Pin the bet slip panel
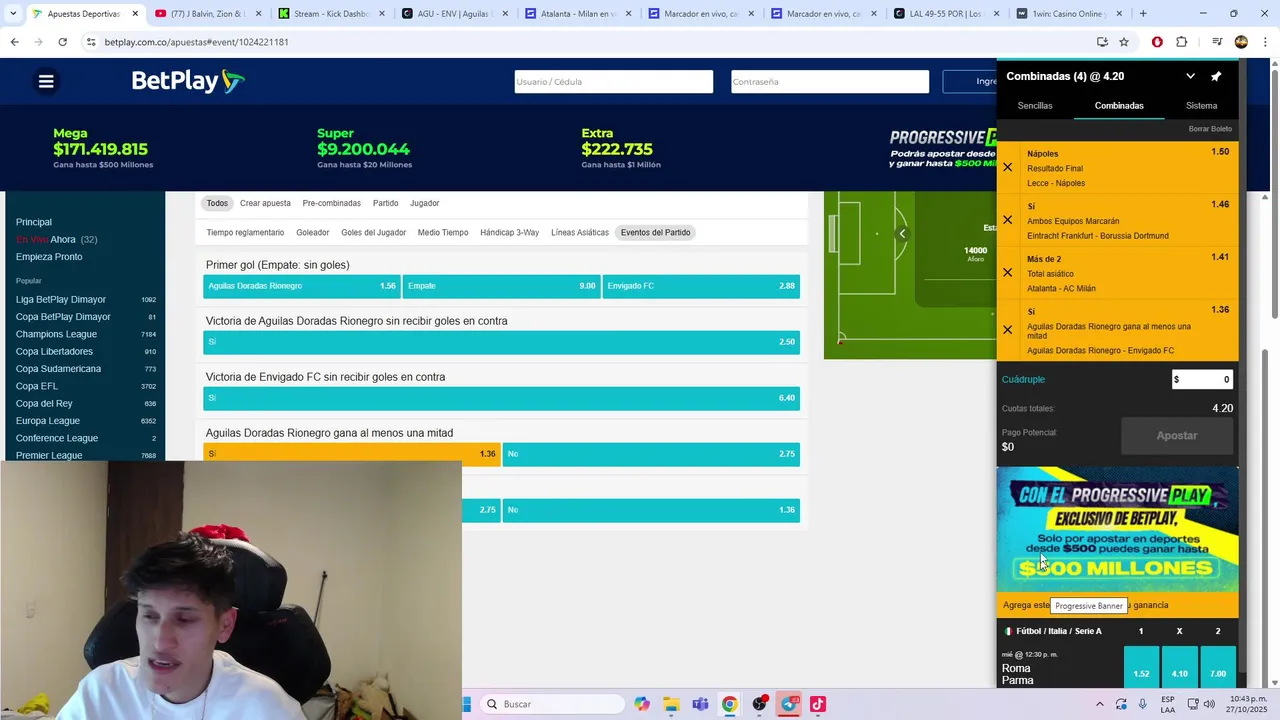Image resolution: width=1280 pixels, height=720 pixels. [x=1216, y=76]
